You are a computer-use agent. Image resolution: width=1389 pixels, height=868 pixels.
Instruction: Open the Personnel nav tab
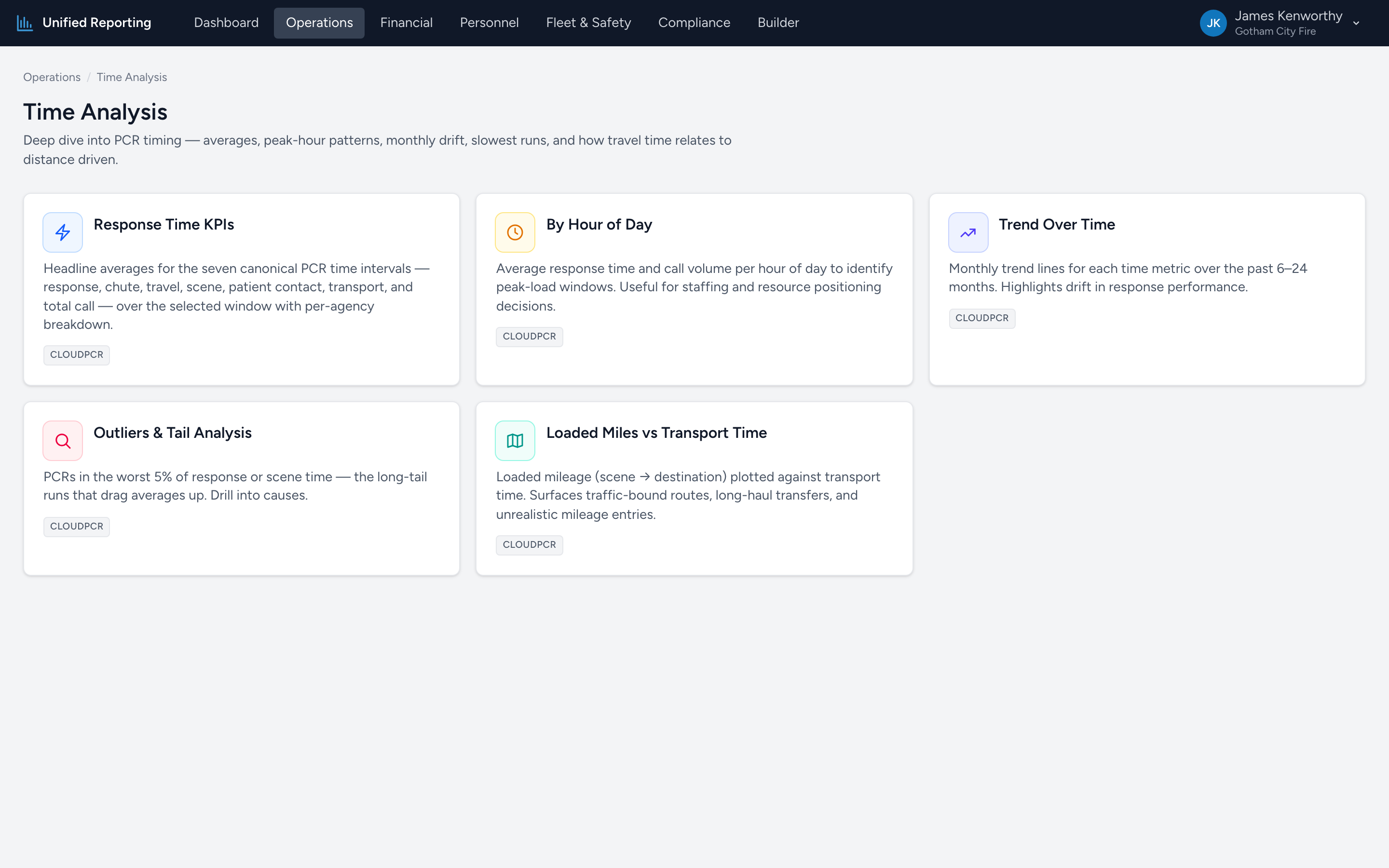coord(489,23)
